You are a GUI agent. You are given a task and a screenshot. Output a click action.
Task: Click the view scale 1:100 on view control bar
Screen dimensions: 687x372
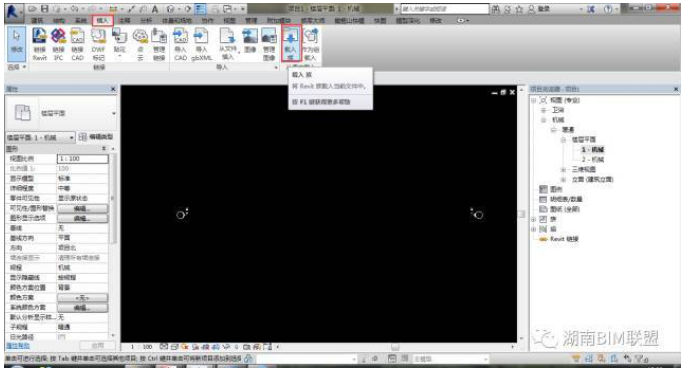click(141, 347)
